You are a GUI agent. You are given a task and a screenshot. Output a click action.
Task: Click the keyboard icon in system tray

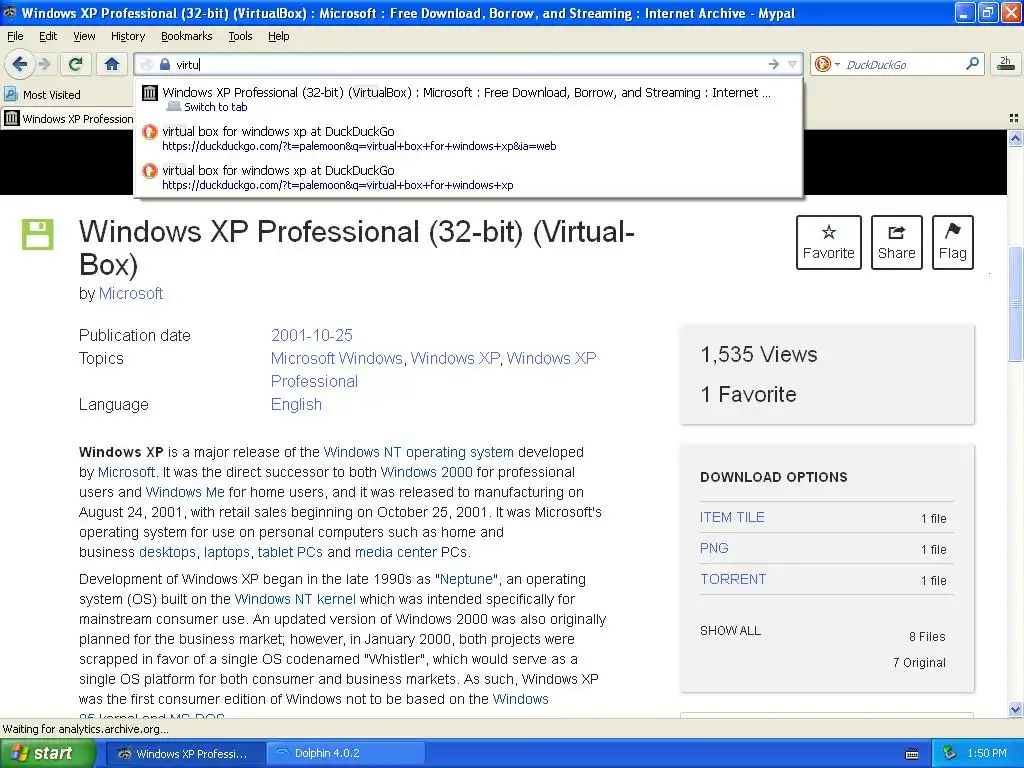912,754
